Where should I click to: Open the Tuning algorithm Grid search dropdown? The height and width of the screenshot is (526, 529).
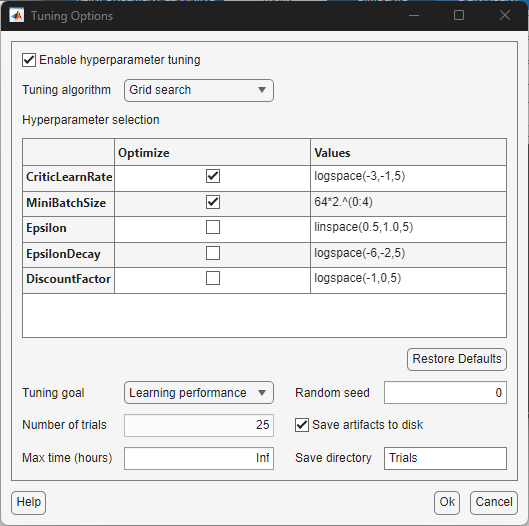(x=199, y=90)
